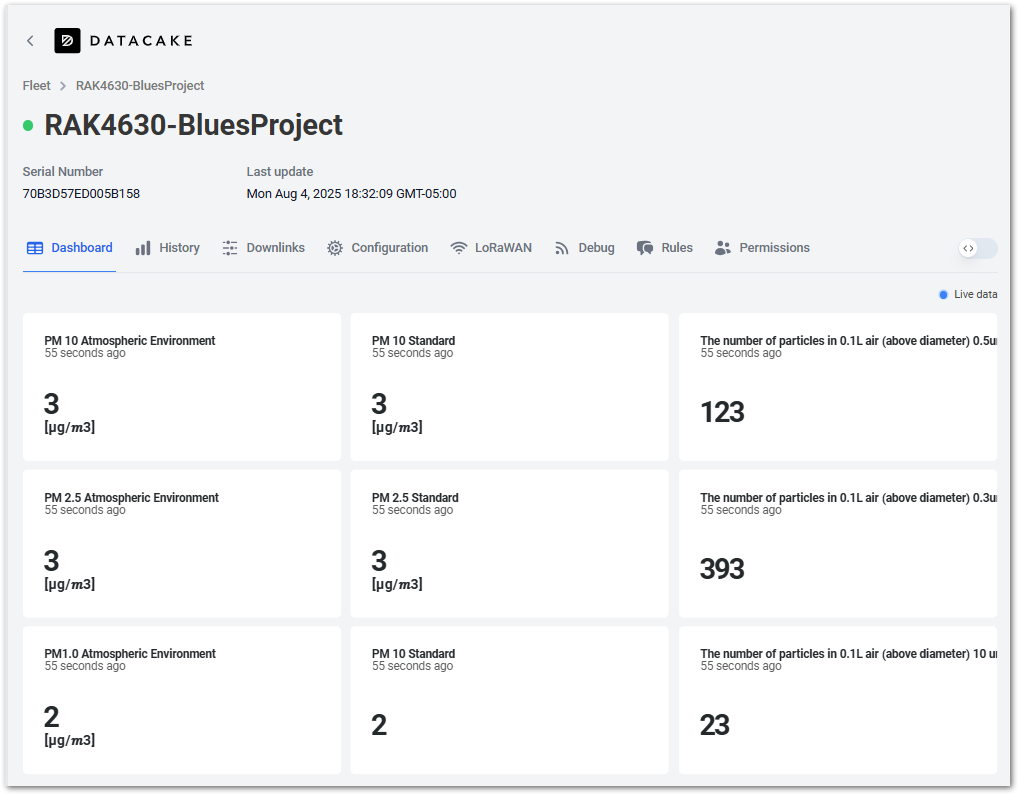
Task: Click the Configuration gear icon
Action: point(334,247)
